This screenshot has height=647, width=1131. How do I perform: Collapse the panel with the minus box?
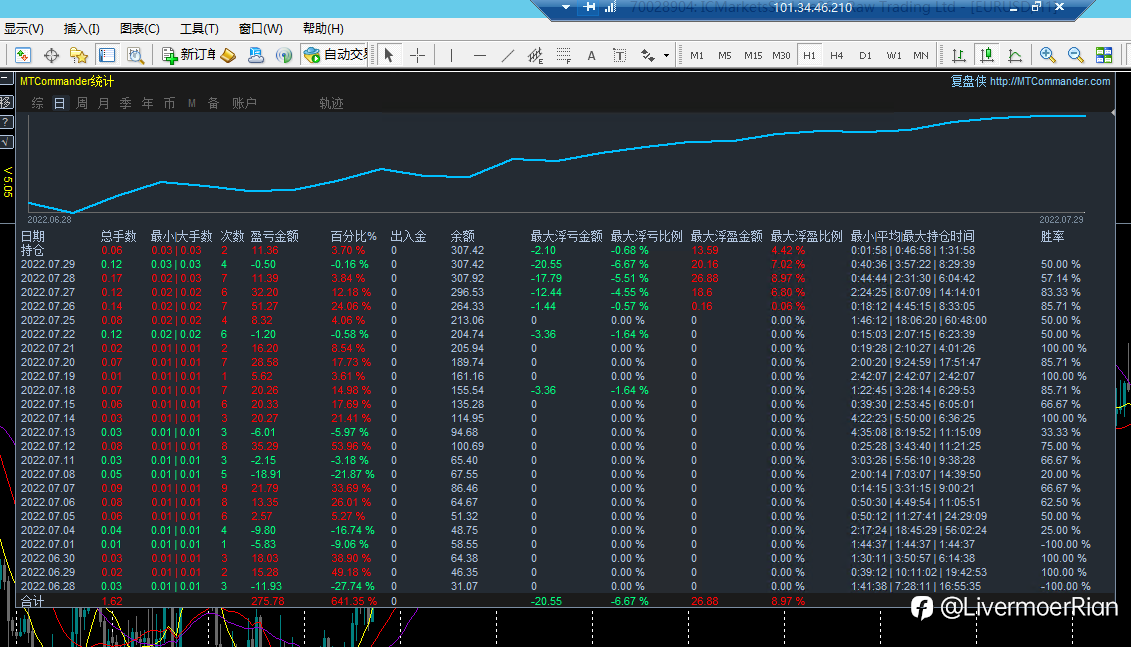click(x=6, y=79)
